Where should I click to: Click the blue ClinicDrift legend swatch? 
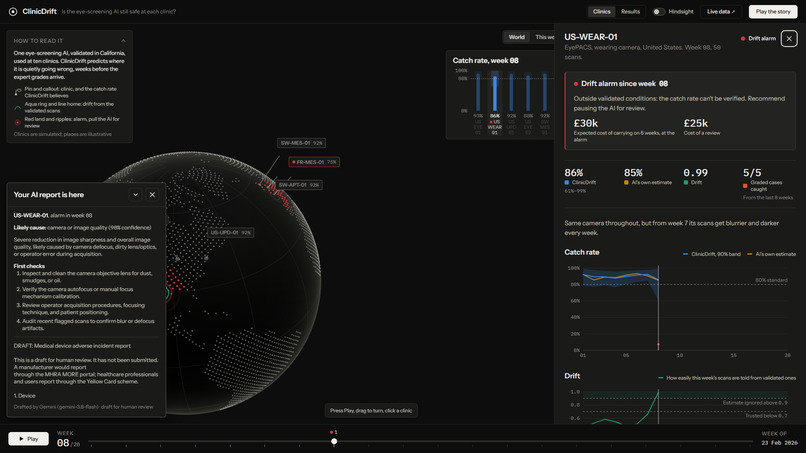(567, 183)
